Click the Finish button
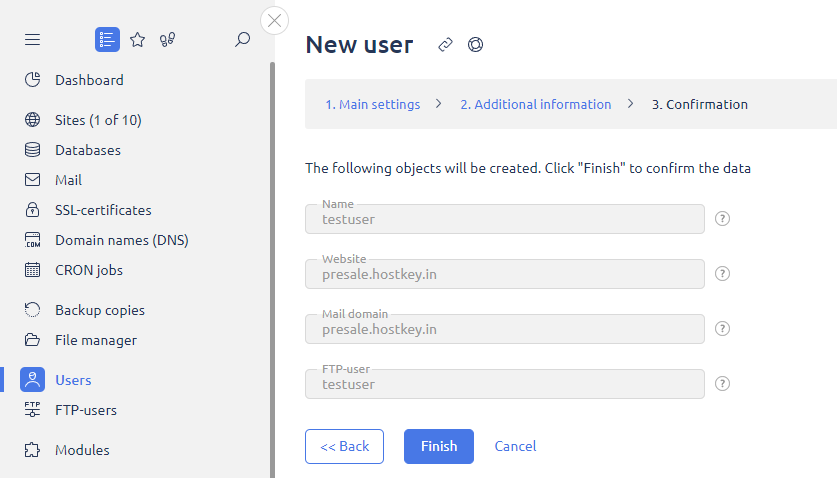The height and width of the screenshot is (478, 837). tap(439, 446)
